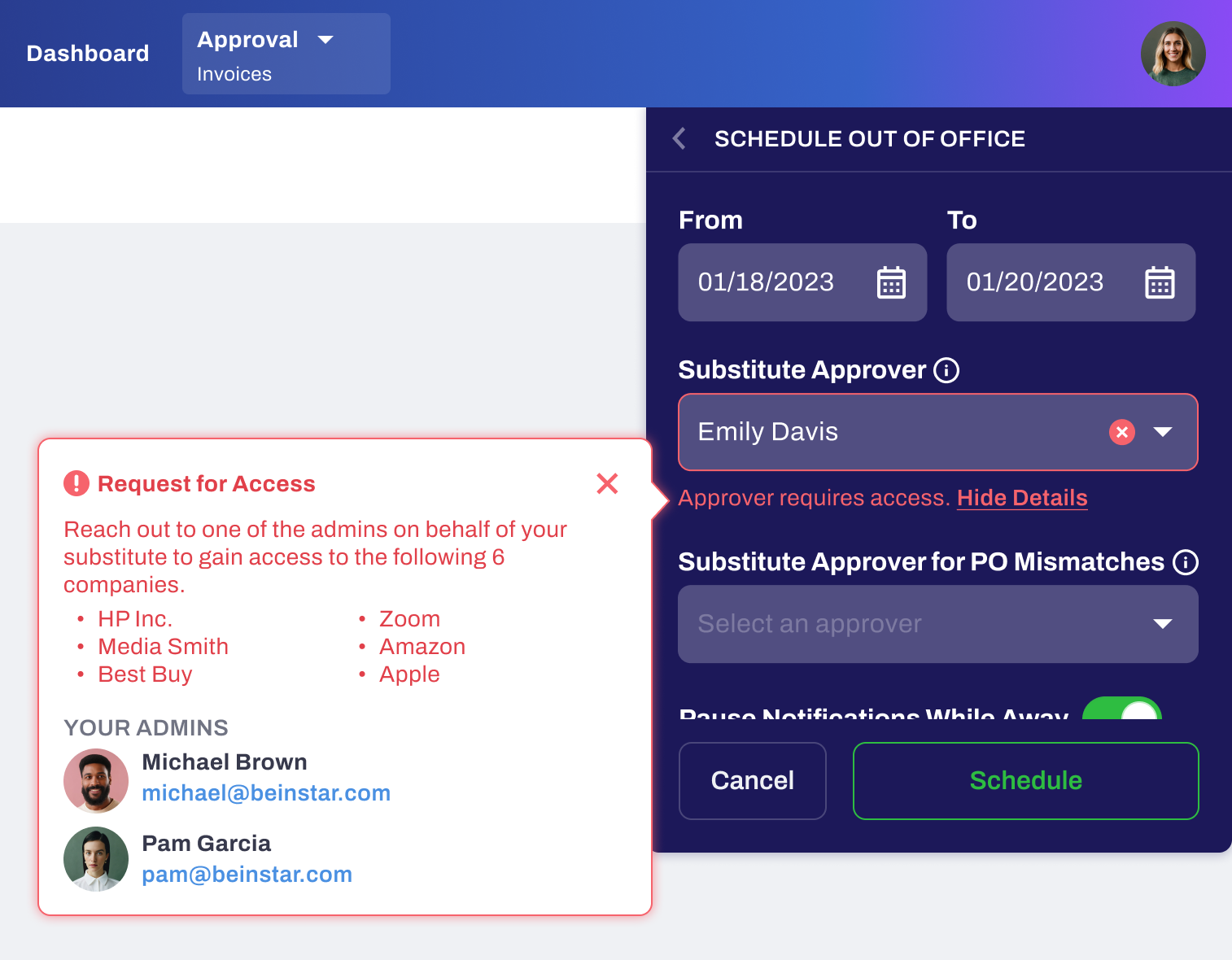Viewport: 1232px width, 960px height.
Task: Open the user profile avatar
Action: point(1173,54)
